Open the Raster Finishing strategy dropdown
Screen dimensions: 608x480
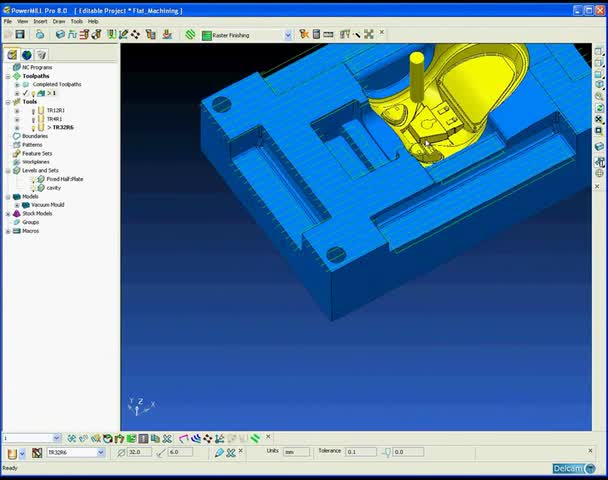coord(288,35)
